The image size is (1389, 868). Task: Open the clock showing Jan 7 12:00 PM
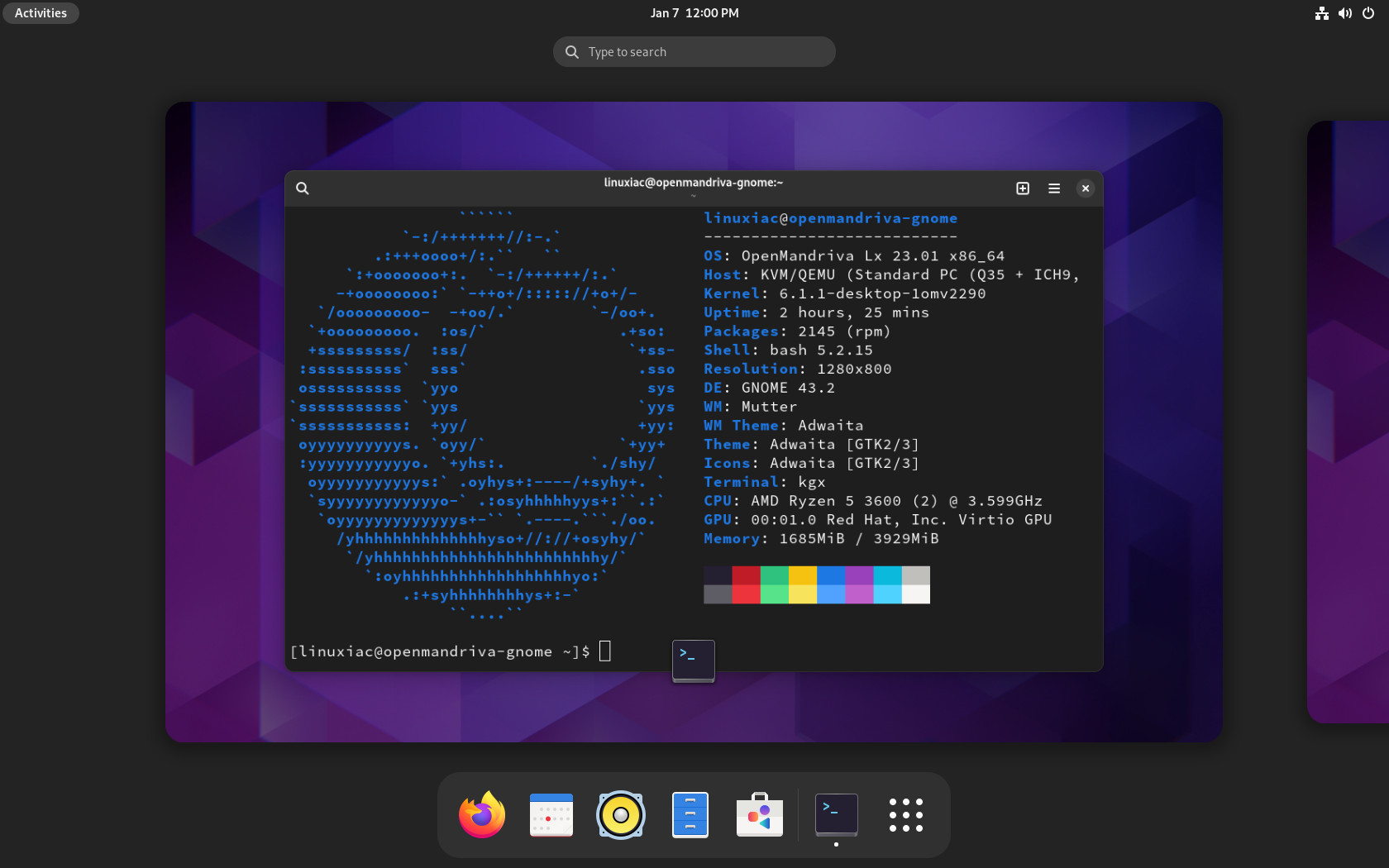click(x=694, y=13)
